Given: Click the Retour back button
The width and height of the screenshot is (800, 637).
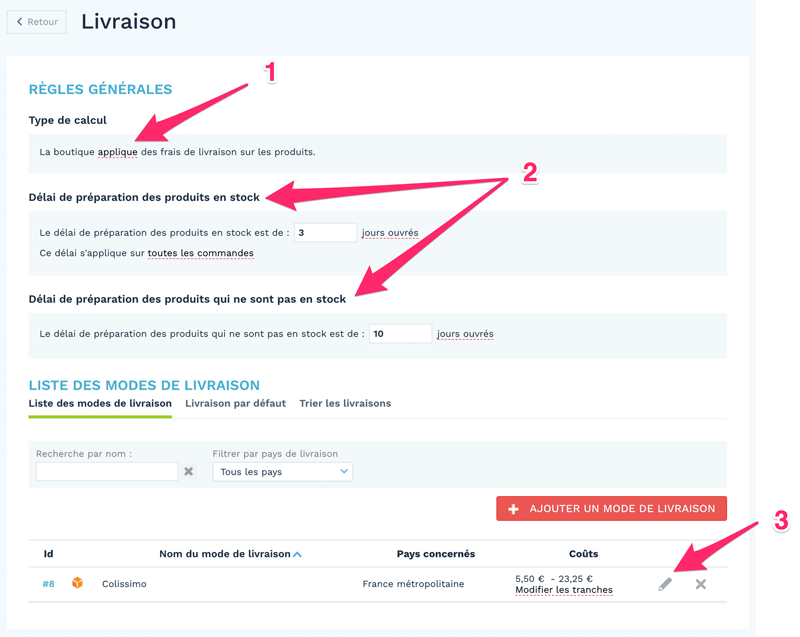Looking at the screenshot, I should [37, 22].
